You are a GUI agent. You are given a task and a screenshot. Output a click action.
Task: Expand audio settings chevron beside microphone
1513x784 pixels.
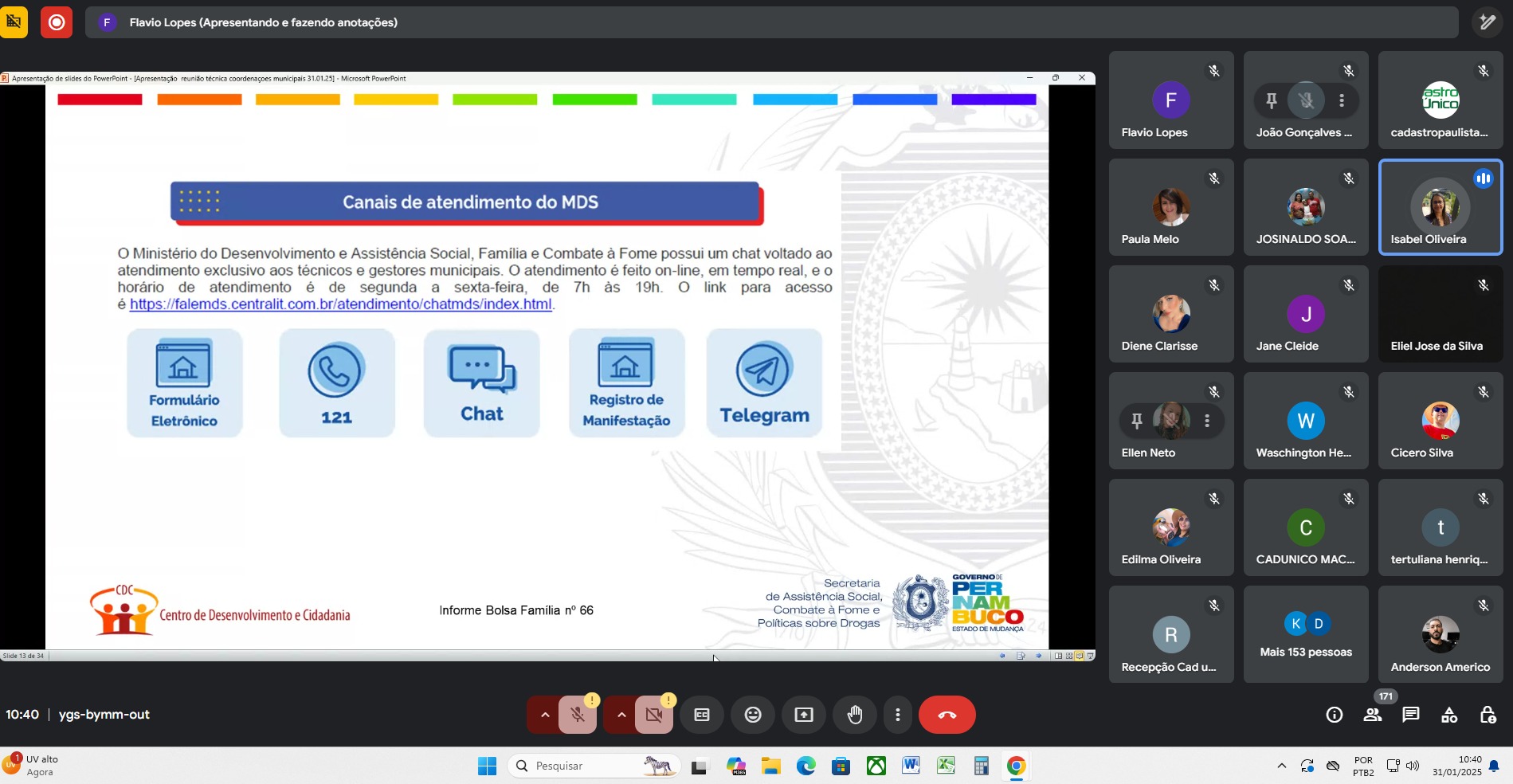pos(545,715)
